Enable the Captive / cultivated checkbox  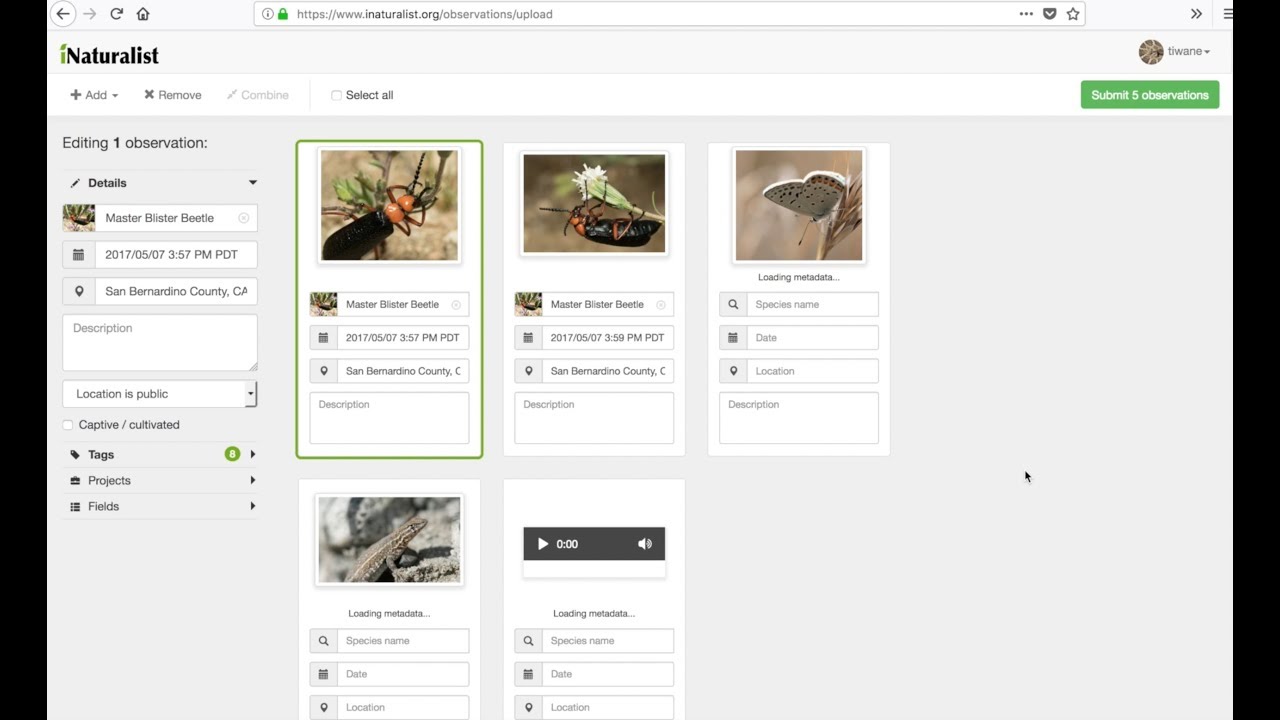[68, 425]
